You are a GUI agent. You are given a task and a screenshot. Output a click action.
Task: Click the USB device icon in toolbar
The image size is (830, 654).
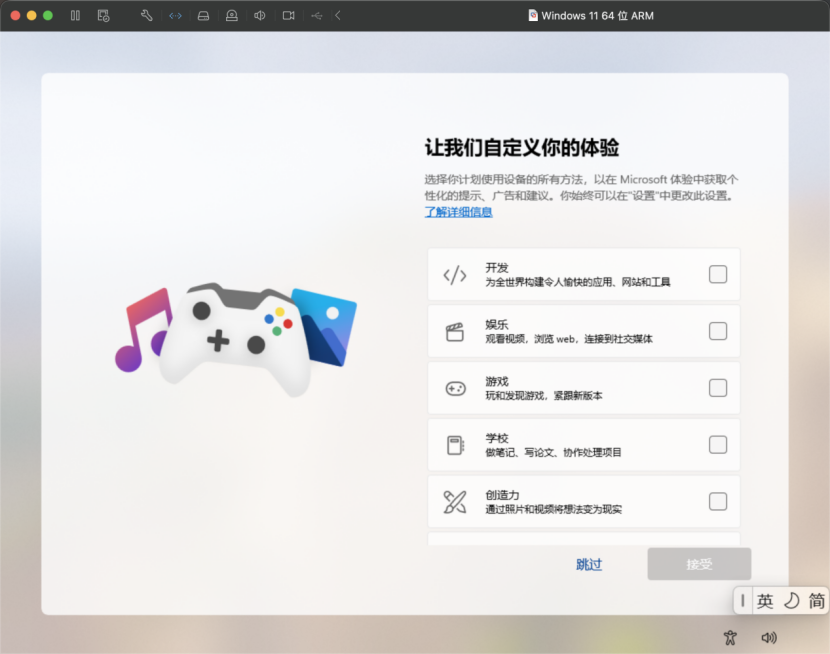click(317, 16)
